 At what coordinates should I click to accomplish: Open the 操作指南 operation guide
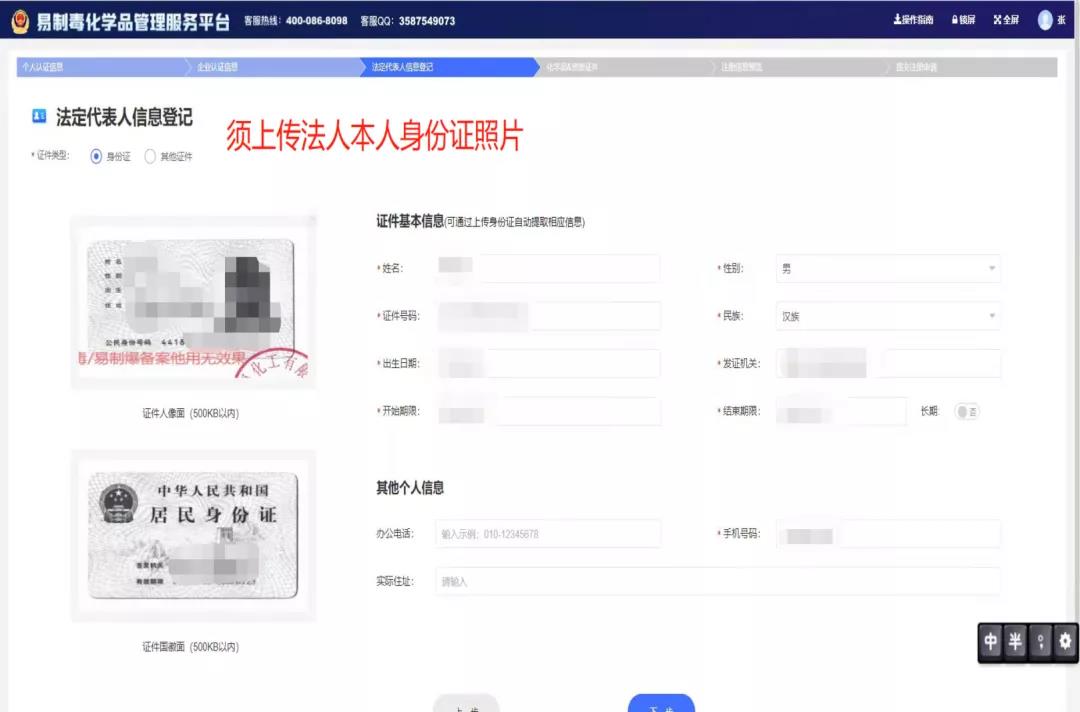coord(913,20)
